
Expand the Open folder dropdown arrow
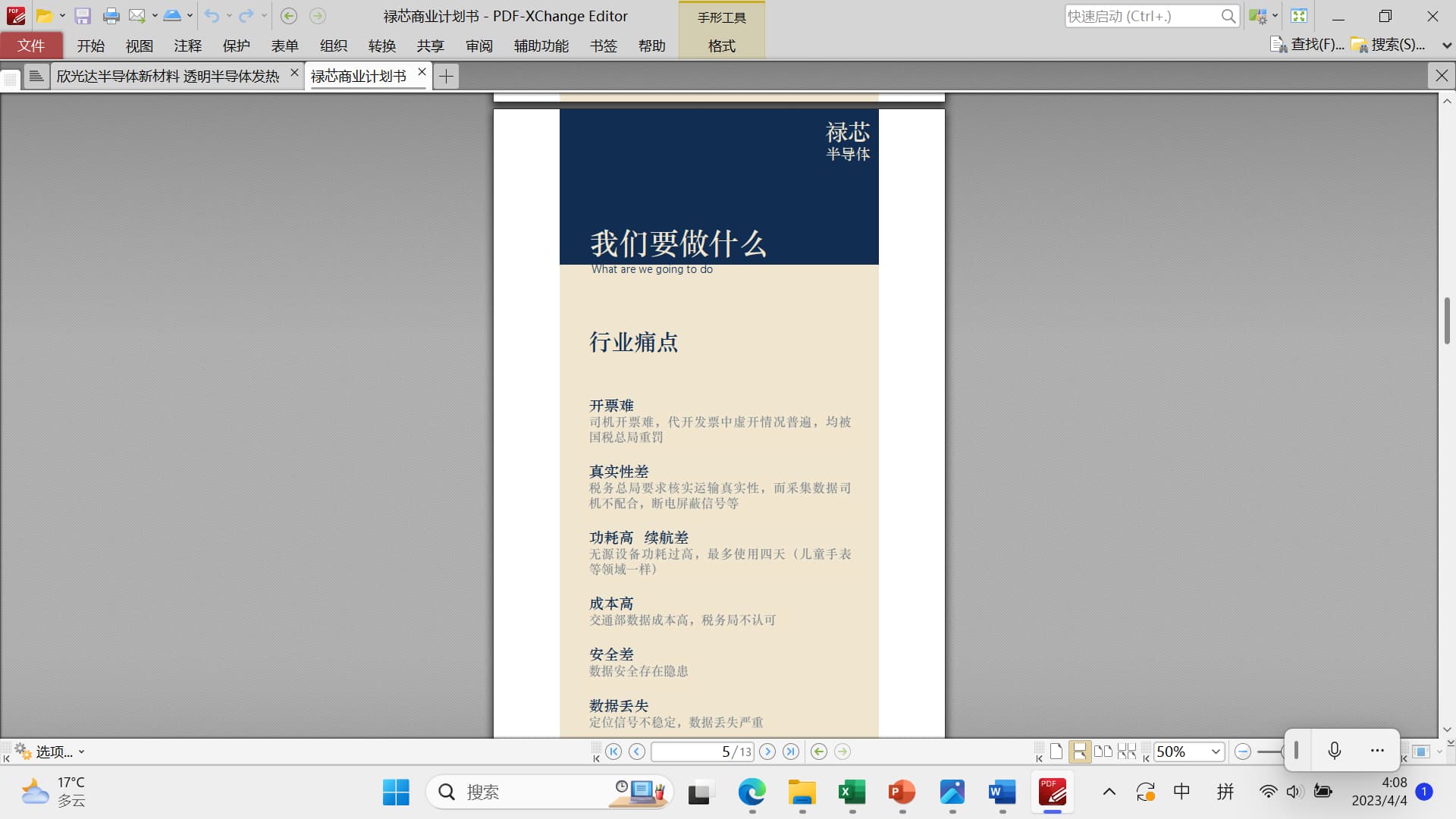click(62, 16)
